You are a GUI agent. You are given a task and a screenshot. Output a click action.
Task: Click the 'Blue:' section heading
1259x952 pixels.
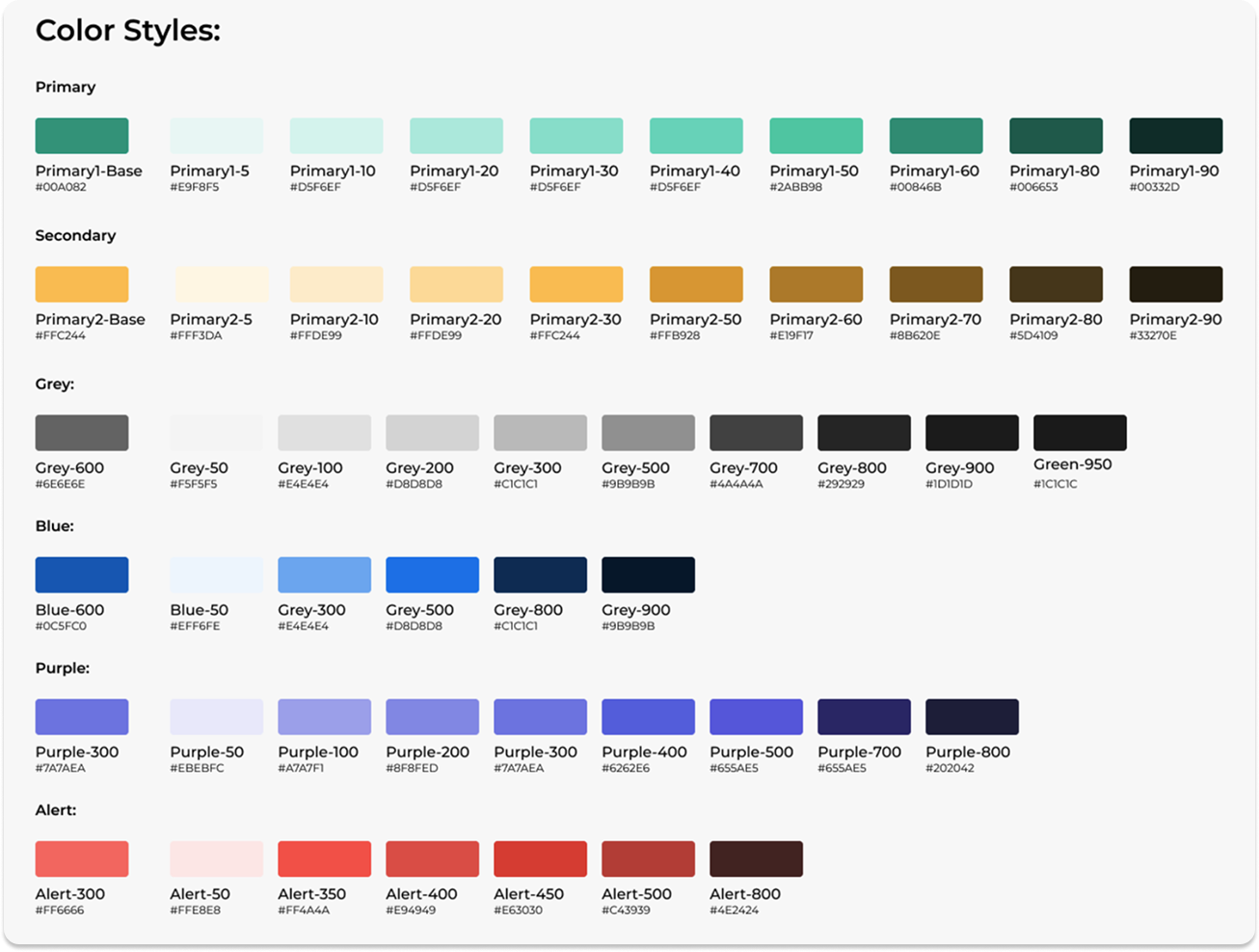(x=55, y=526)
